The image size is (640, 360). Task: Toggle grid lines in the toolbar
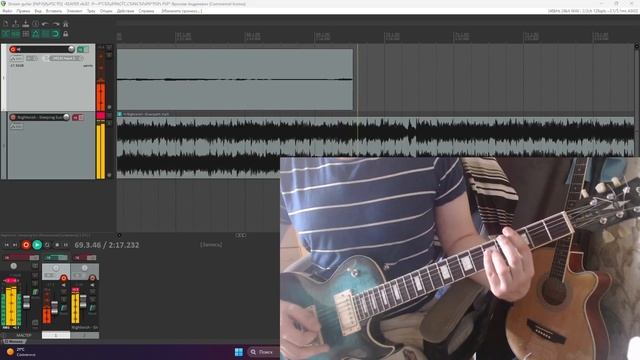(45, 34)
